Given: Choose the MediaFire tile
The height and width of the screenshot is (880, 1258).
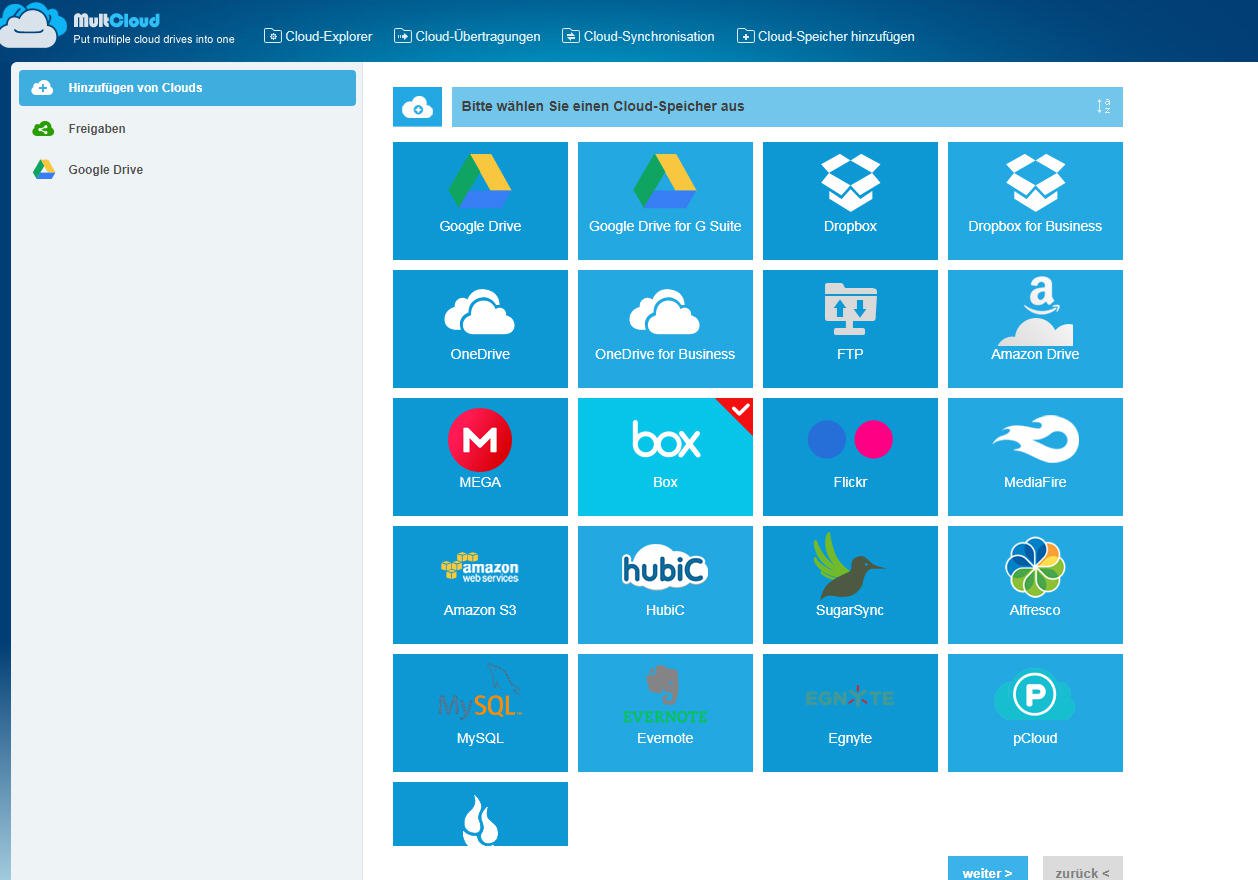Looking at the screenshot, I should click(x=1035, y=456).
